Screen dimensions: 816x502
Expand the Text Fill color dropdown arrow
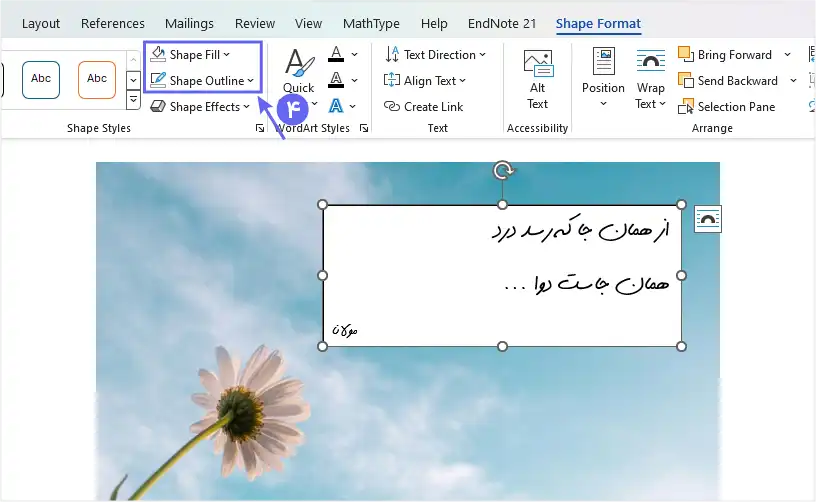354,55
